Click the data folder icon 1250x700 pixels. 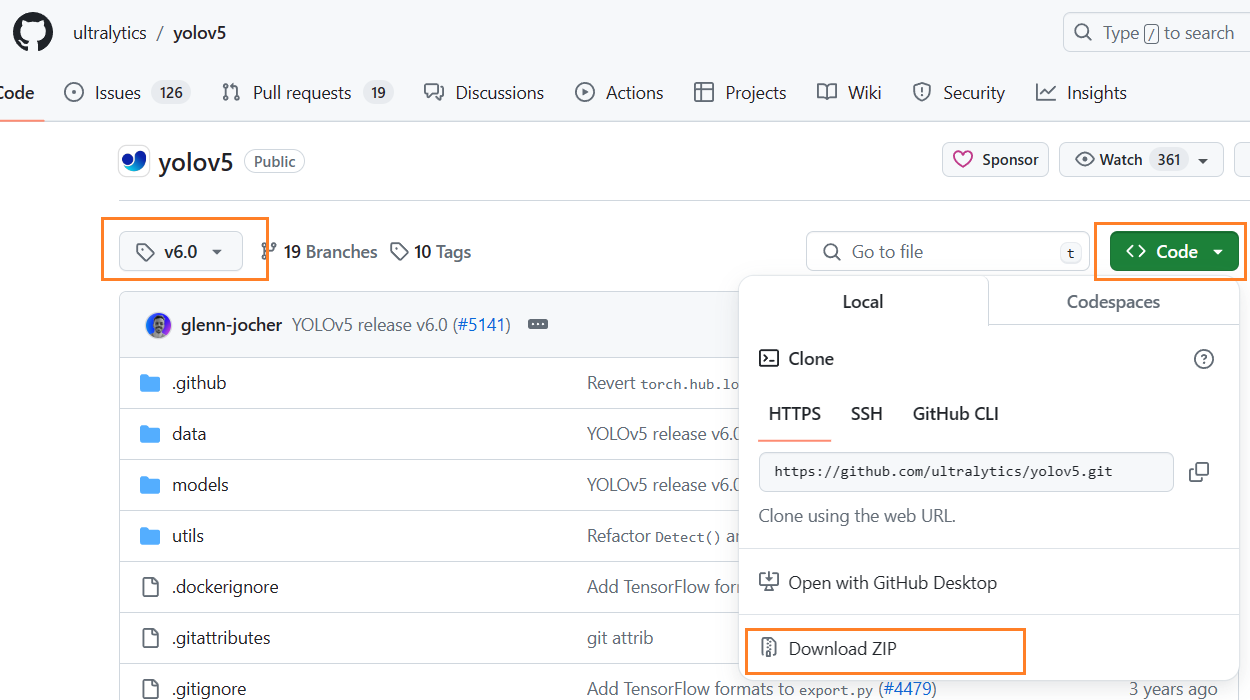pyautogui.click(x=150, y=434)
